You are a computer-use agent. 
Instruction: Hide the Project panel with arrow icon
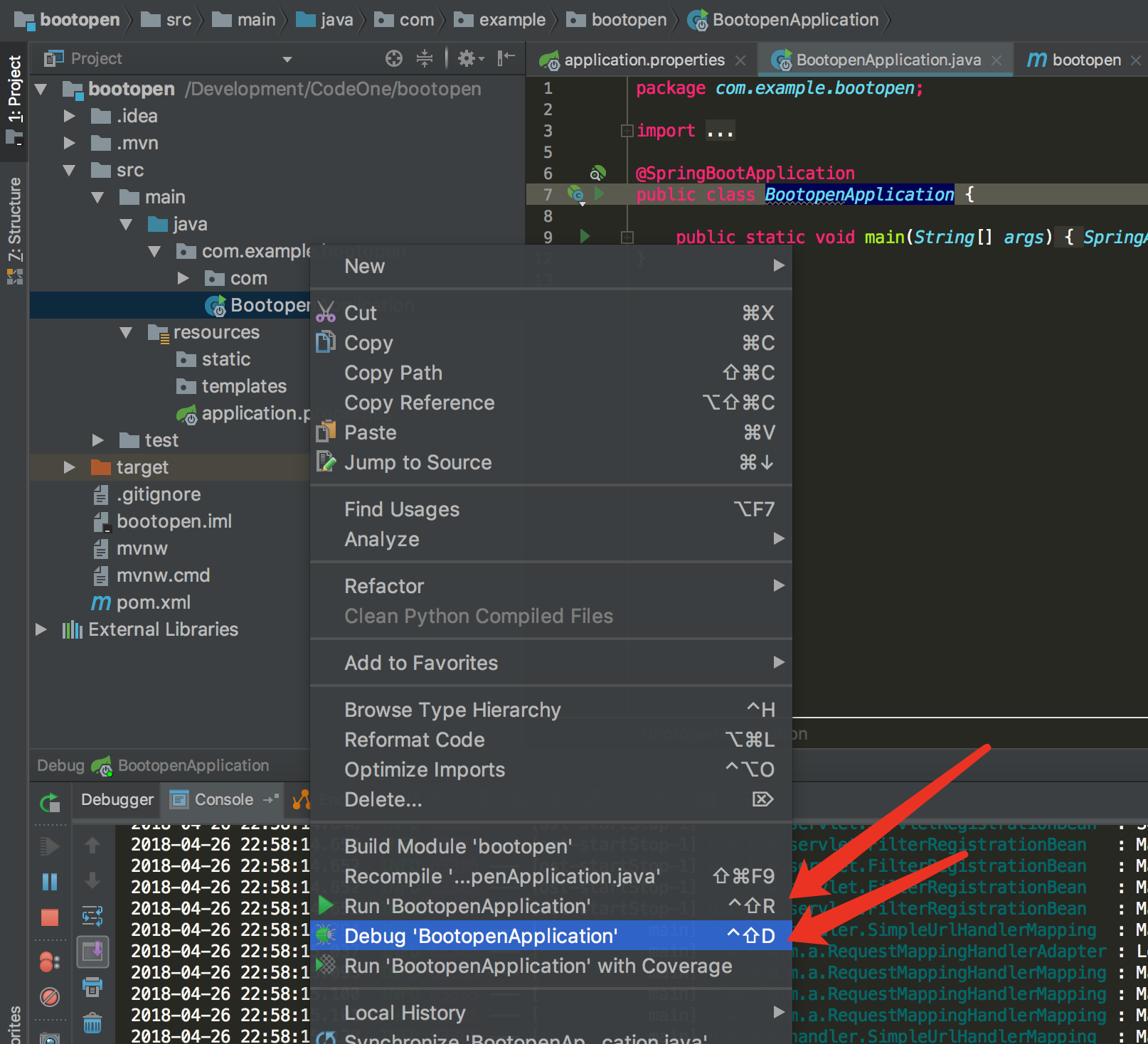(506, 58)
